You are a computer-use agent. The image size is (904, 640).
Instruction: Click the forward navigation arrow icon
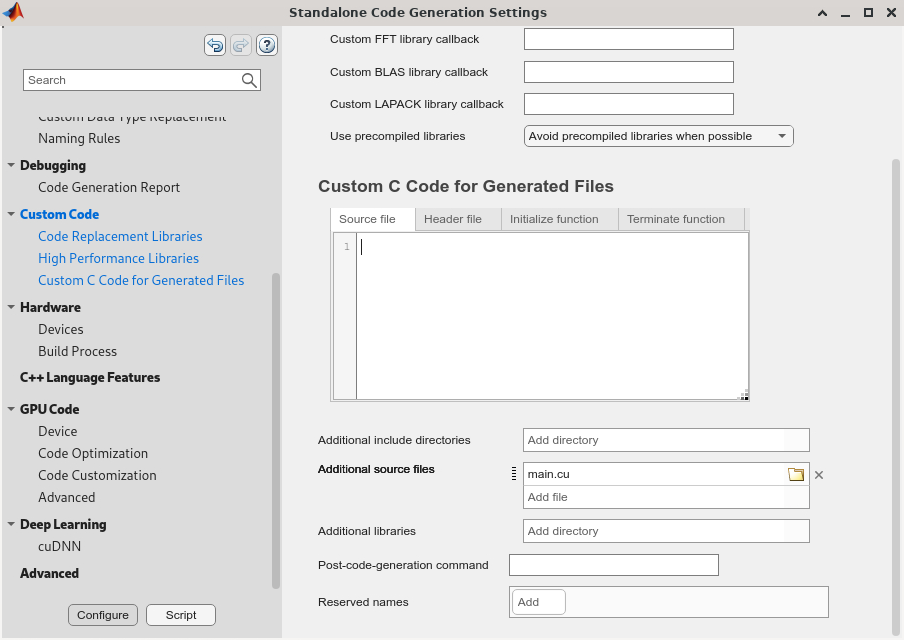pos(241,45)
